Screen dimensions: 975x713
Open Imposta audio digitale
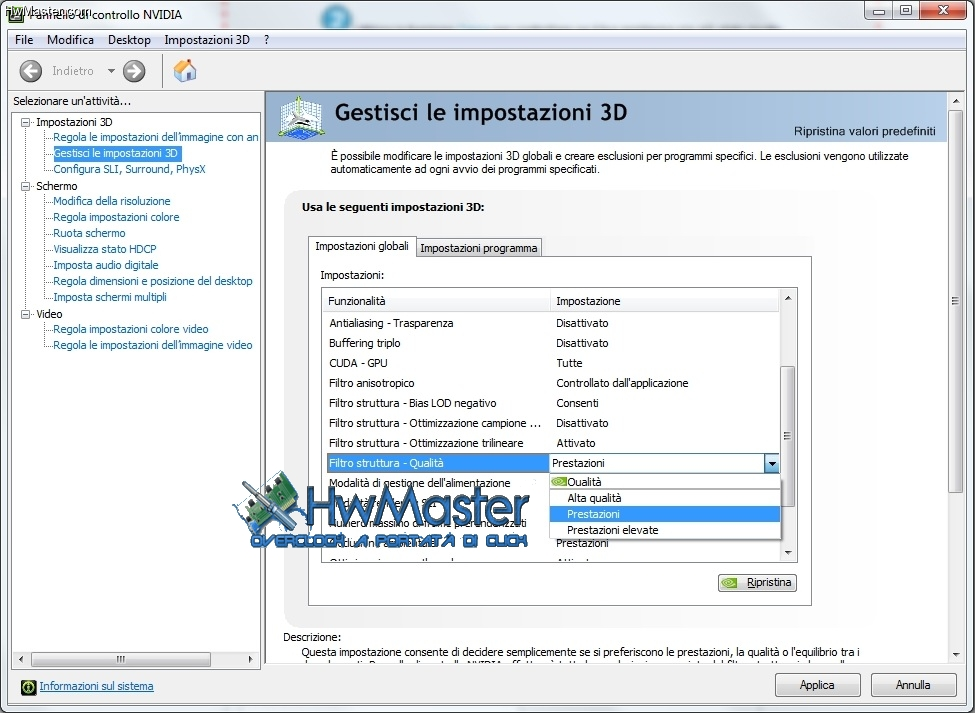[106, 265]
